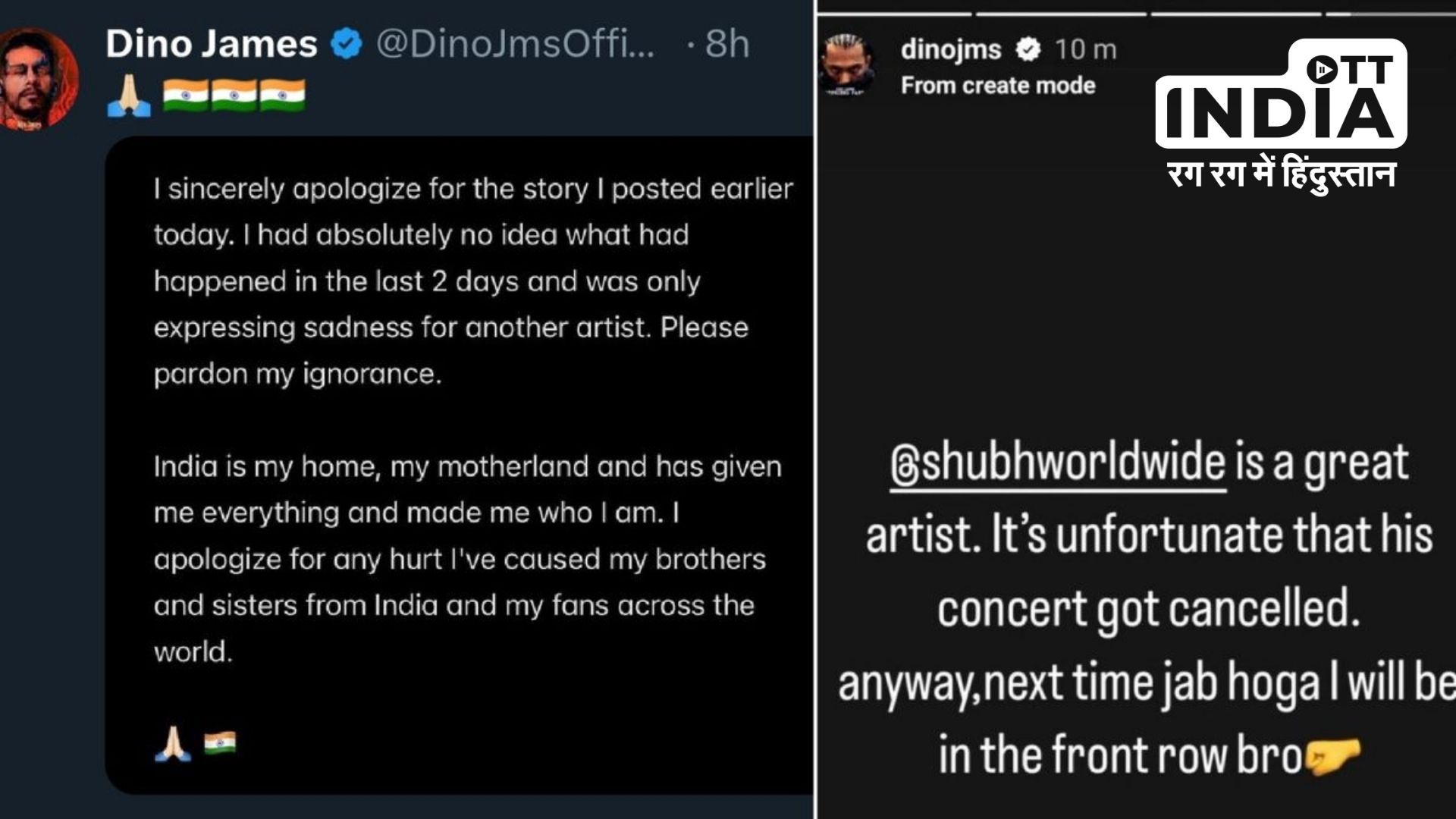Open the Dino James display name
Image resolution: width=1456 pixels, height=819 pixels.
[x=212, y=44]
